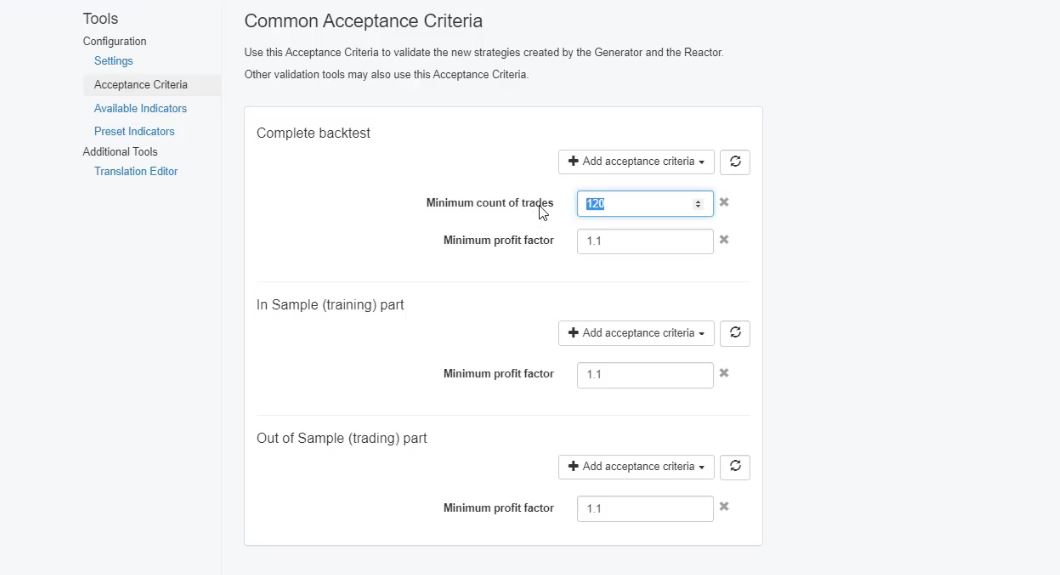Viewport: 1060px width, 575px height.
Task: Open the Translation Editor tool
Action: pos(135,171)
